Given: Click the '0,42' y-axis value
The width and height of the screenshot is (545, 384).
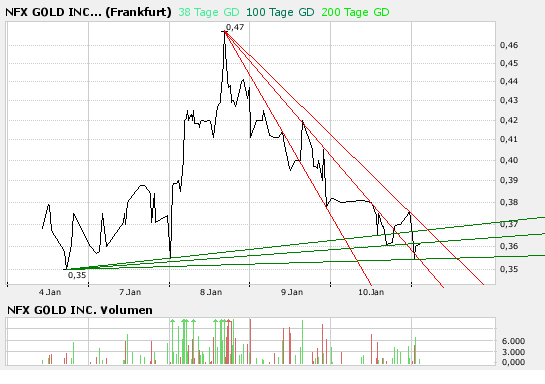Looking at the screenshot, I should tap(509, 120).
